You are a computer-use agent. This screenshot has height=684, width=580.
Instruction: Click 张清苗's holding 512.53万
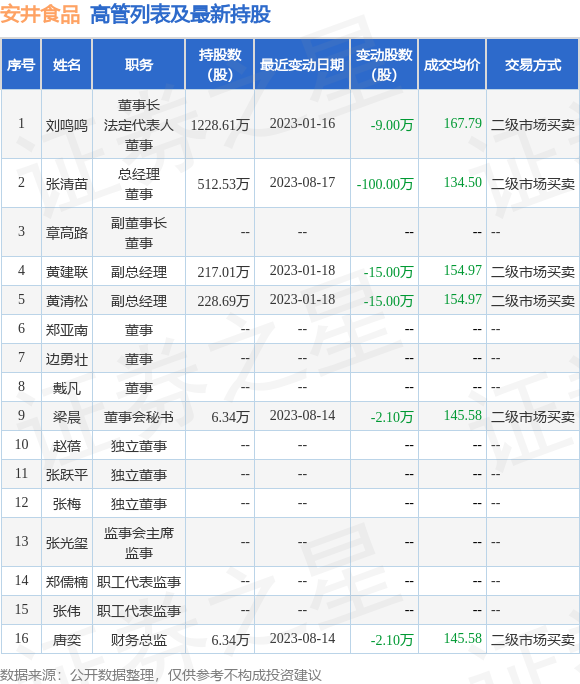pyautogui.click(x=223, y=184)
